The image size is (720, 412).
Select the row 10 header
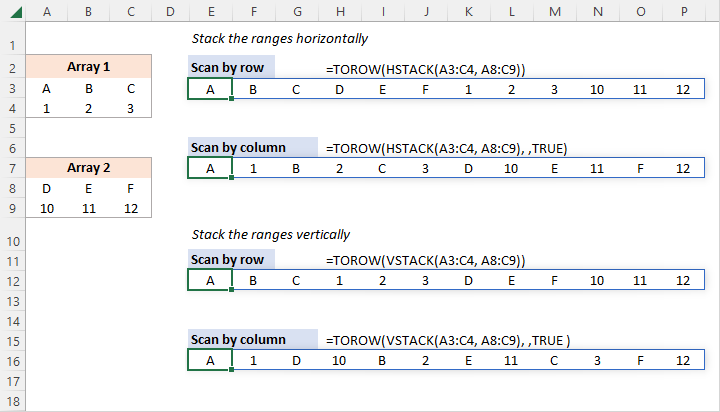(x=11, y=242)
